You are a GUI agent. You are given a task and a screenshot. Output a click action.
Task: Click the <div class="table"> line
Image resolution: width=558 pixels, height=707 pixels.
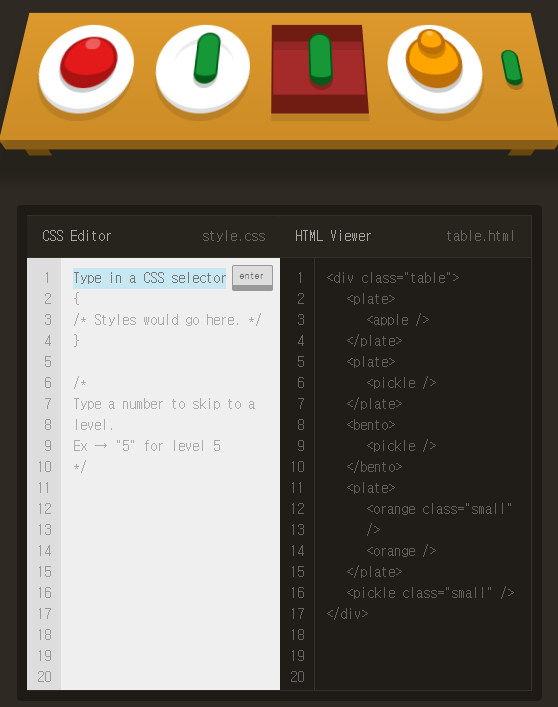[393, 278]
